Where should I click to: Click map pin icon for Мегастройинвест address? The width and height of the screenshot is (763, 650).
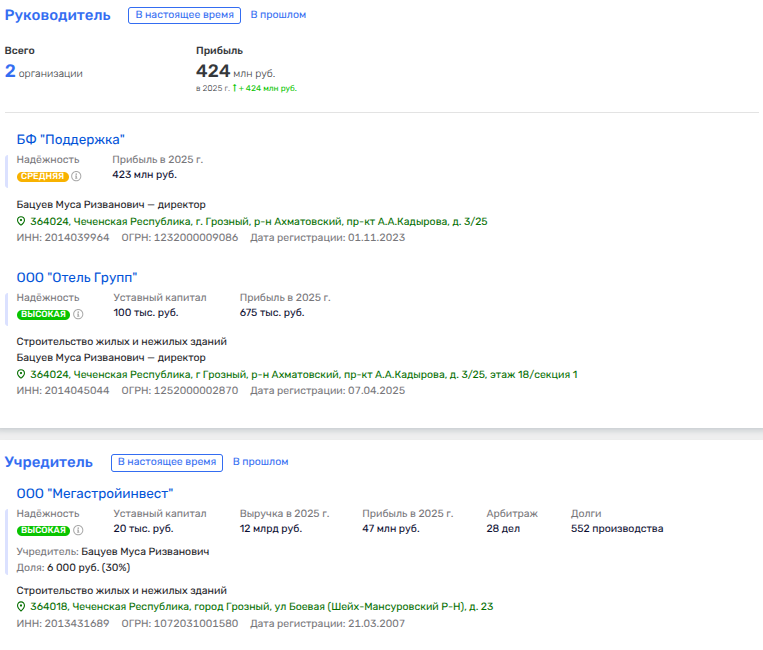[21, 607]
